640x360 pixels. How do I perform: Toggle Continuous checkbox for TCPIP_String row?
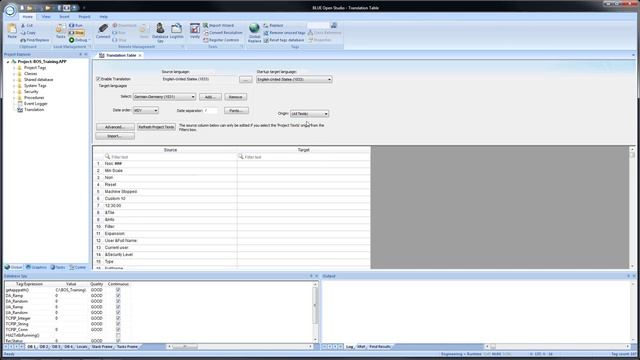[118, 324]
